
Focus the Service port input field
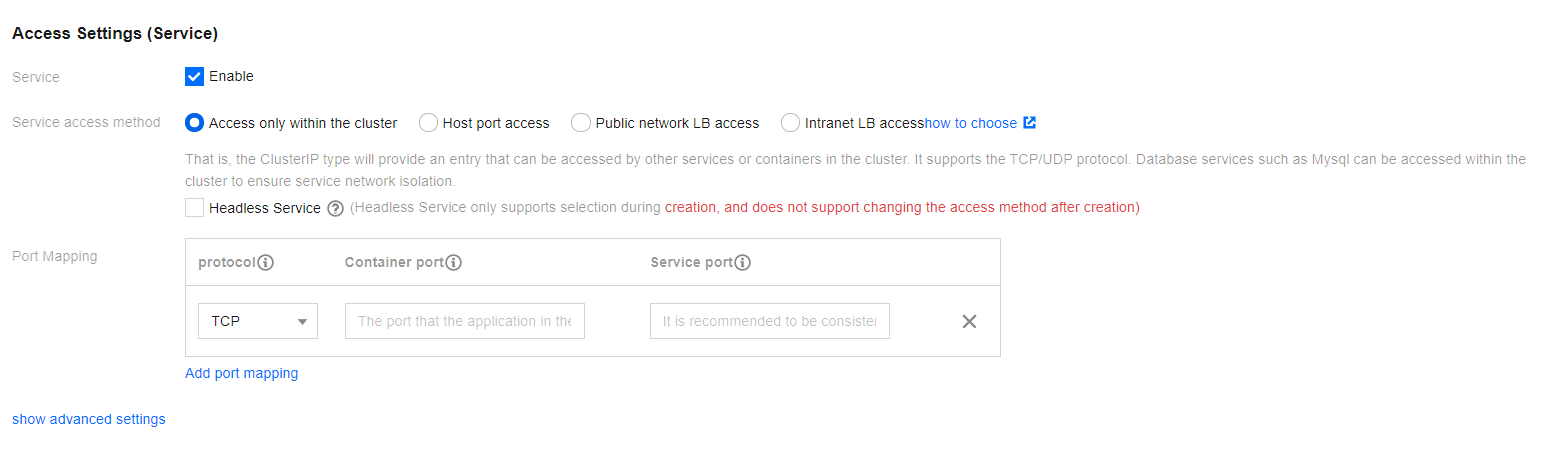[769, 322]
